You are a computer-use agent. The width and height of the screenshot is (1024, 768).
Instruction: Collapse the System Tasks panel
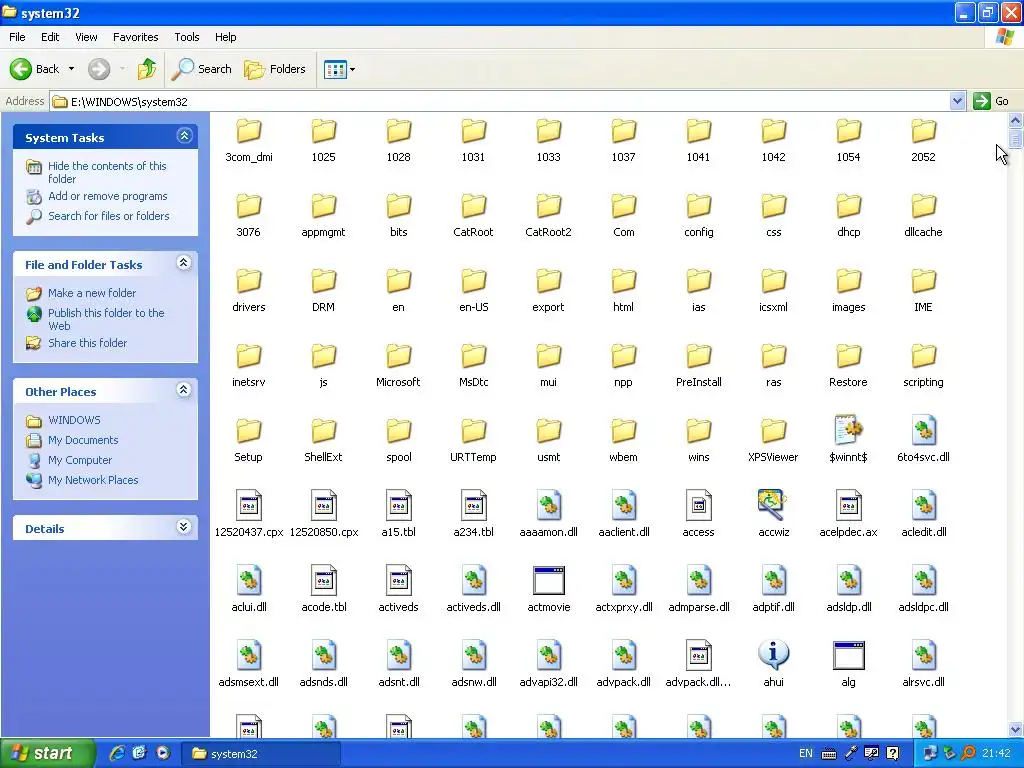pos(184,136)
